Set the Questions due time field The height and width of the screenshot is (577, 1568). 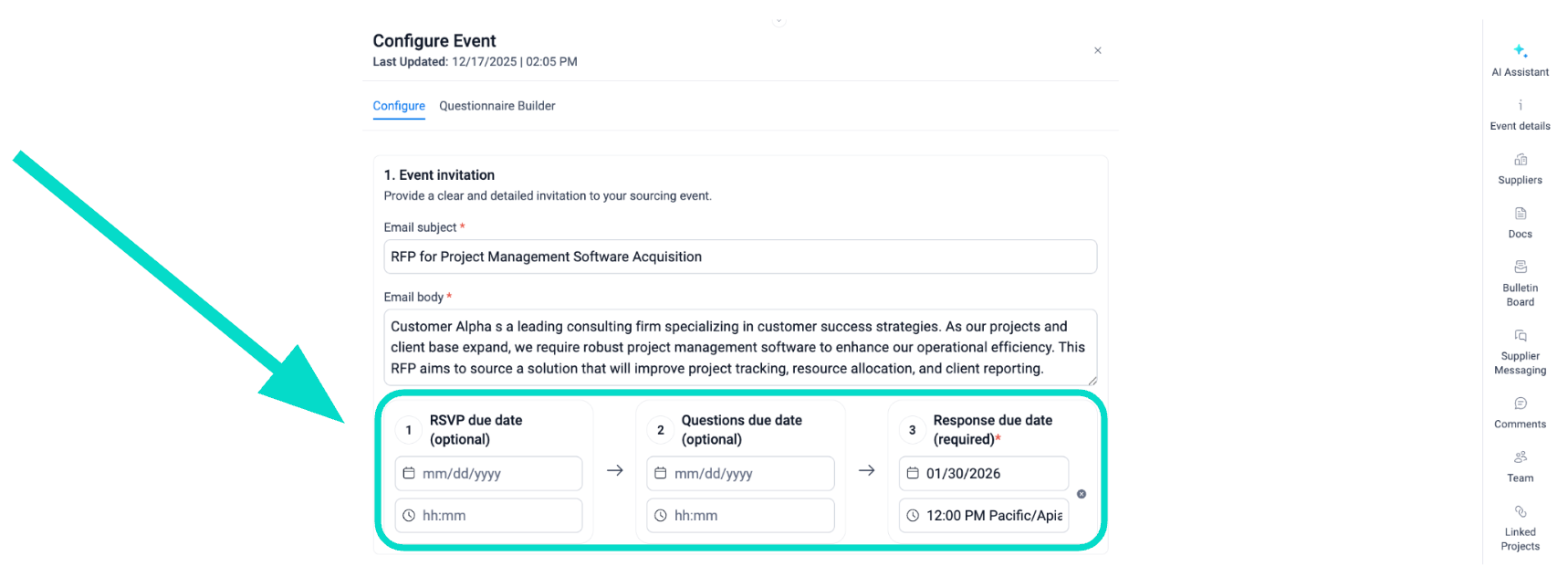tap(740, 516)
